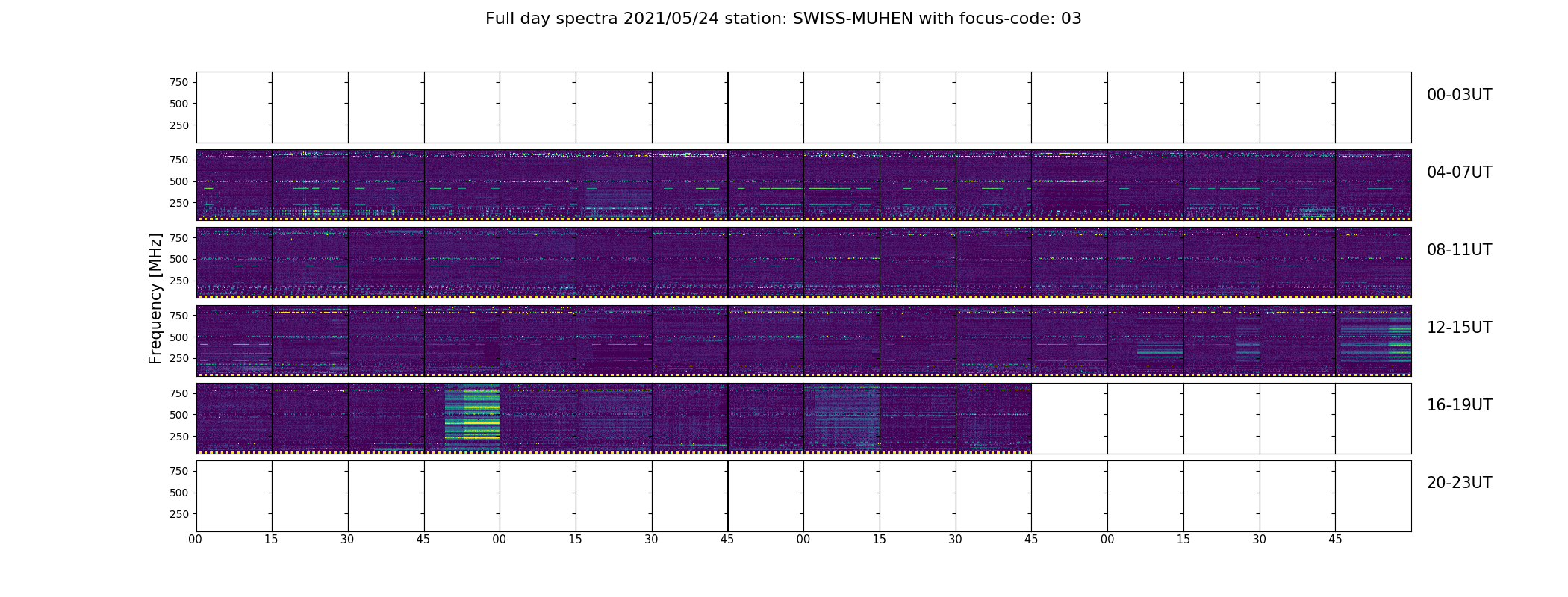1568x597 pixels.
Task: Click the 750 tick of the 20-23UT panel
Action: (x=179, y=471)
